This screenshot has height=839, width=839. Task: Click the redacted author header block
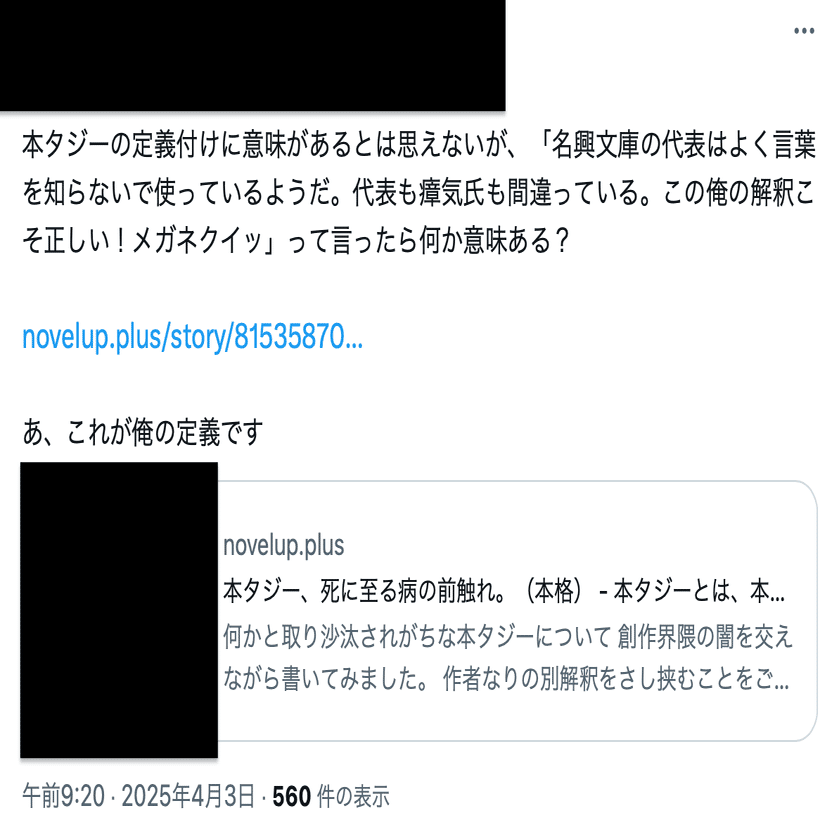(253, 55)
